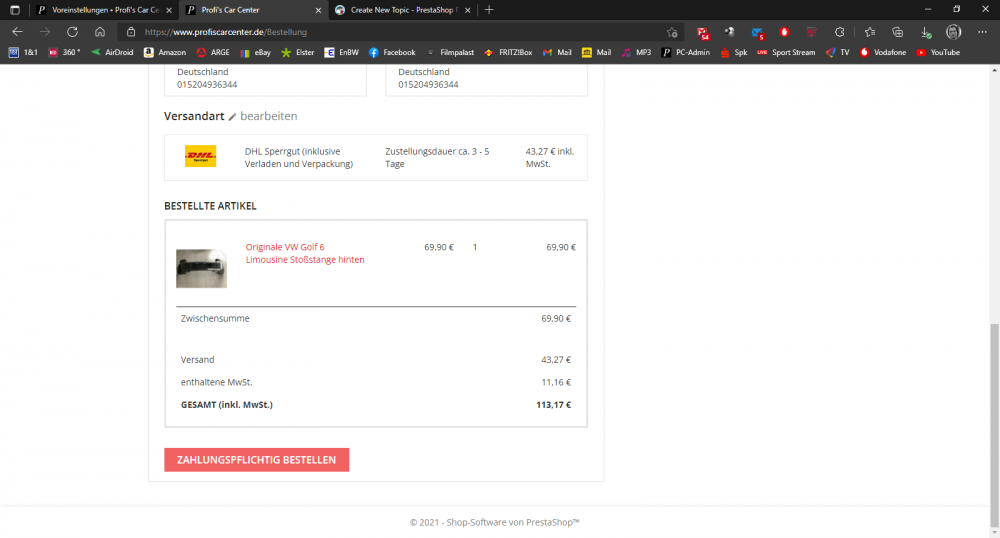Open Settings and more menu
Screen dimensions: 1000x538
982,32
